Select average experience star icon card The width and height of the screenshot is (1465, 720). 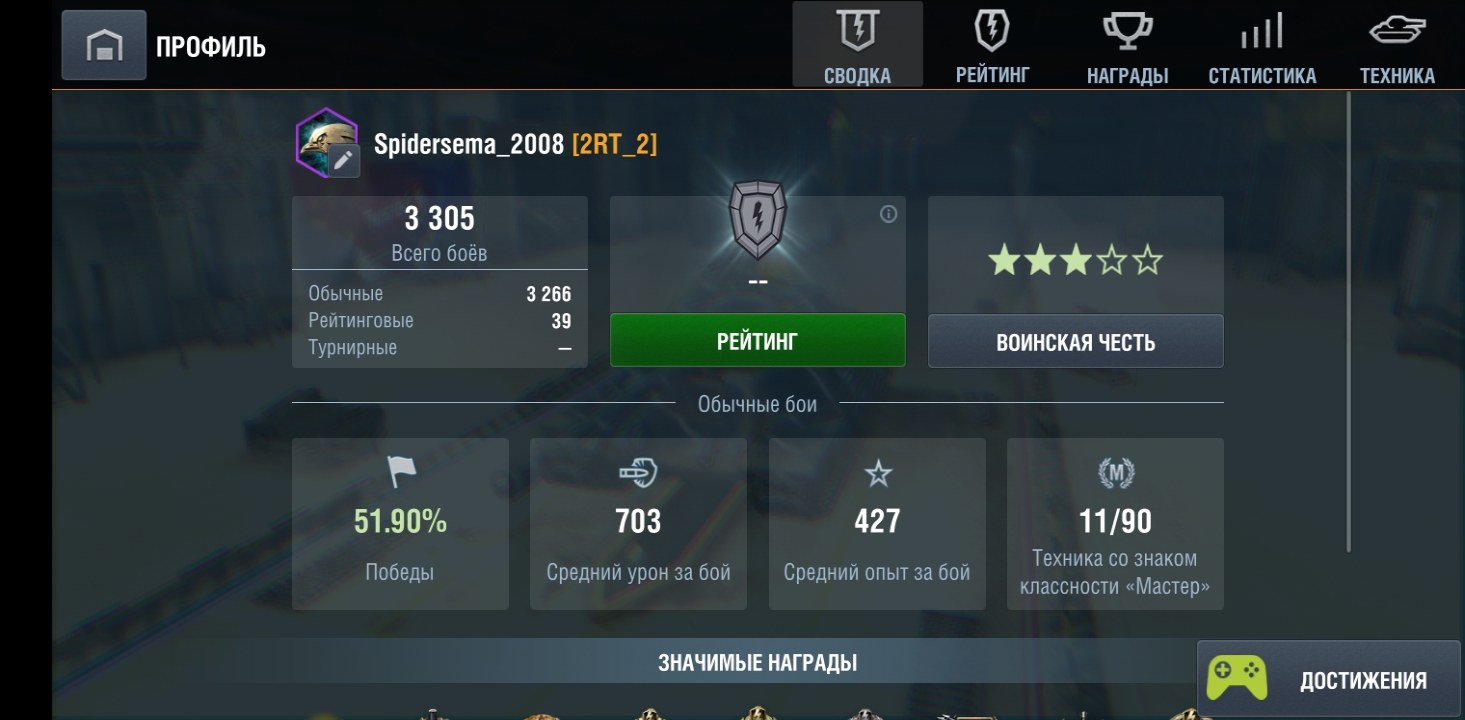click(x=877, y=524)
